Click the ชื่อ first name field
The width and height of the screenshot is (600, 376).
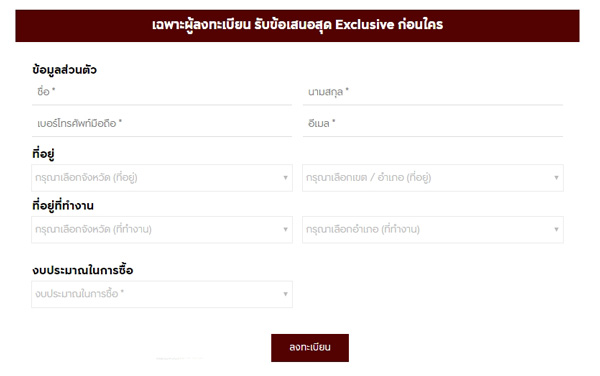point(162,92)
